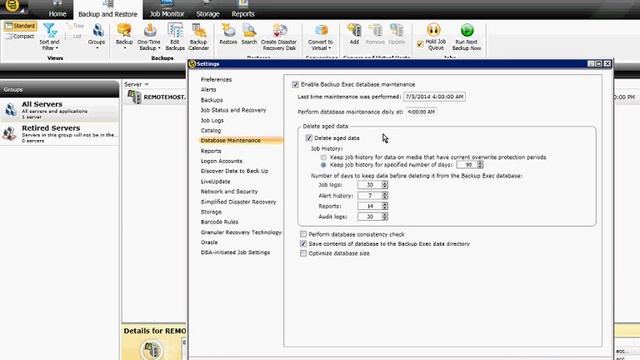
Task: Adjust job history days spinner
Action: pos(480,164)
